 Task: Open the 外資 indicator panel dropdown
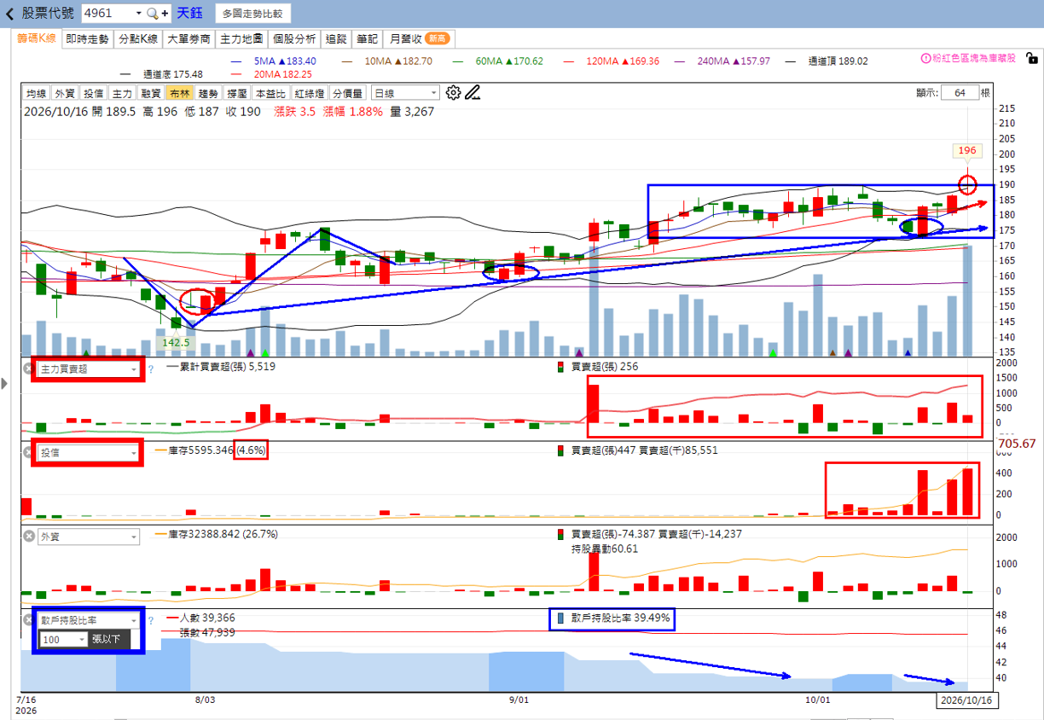(89, 537)
